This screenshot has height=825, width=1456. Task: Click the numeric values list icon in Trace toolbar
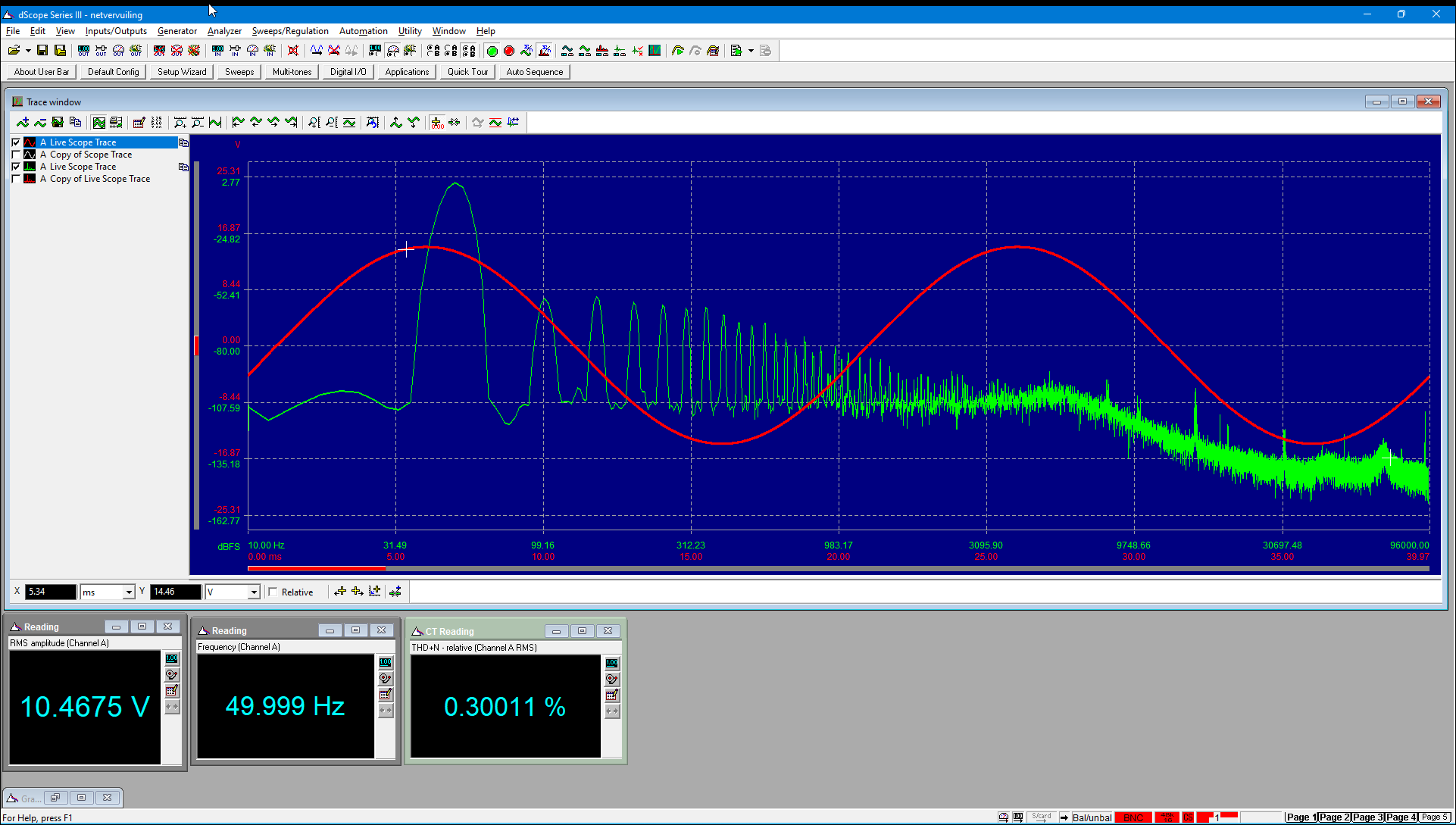tap(156, 123)
